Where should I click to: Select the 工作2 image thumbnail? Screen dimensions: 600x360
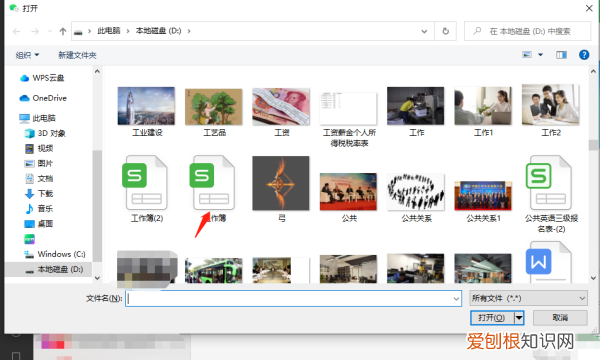(x=550, y=105)
